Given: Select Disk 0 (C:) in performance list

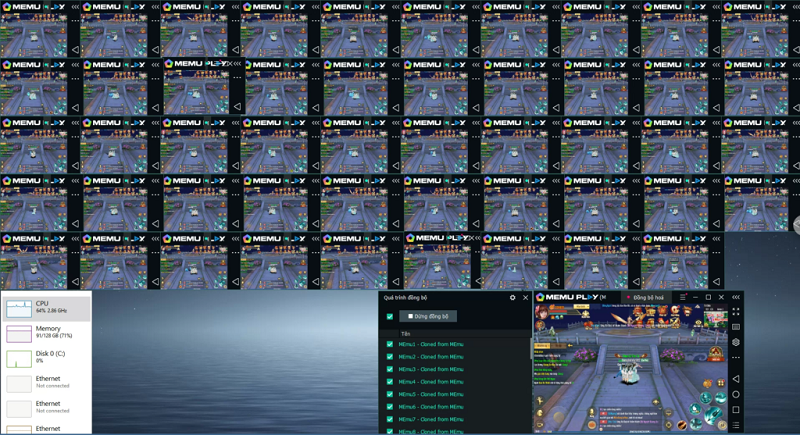Looking at the screenshot, I should coord(46,358).
